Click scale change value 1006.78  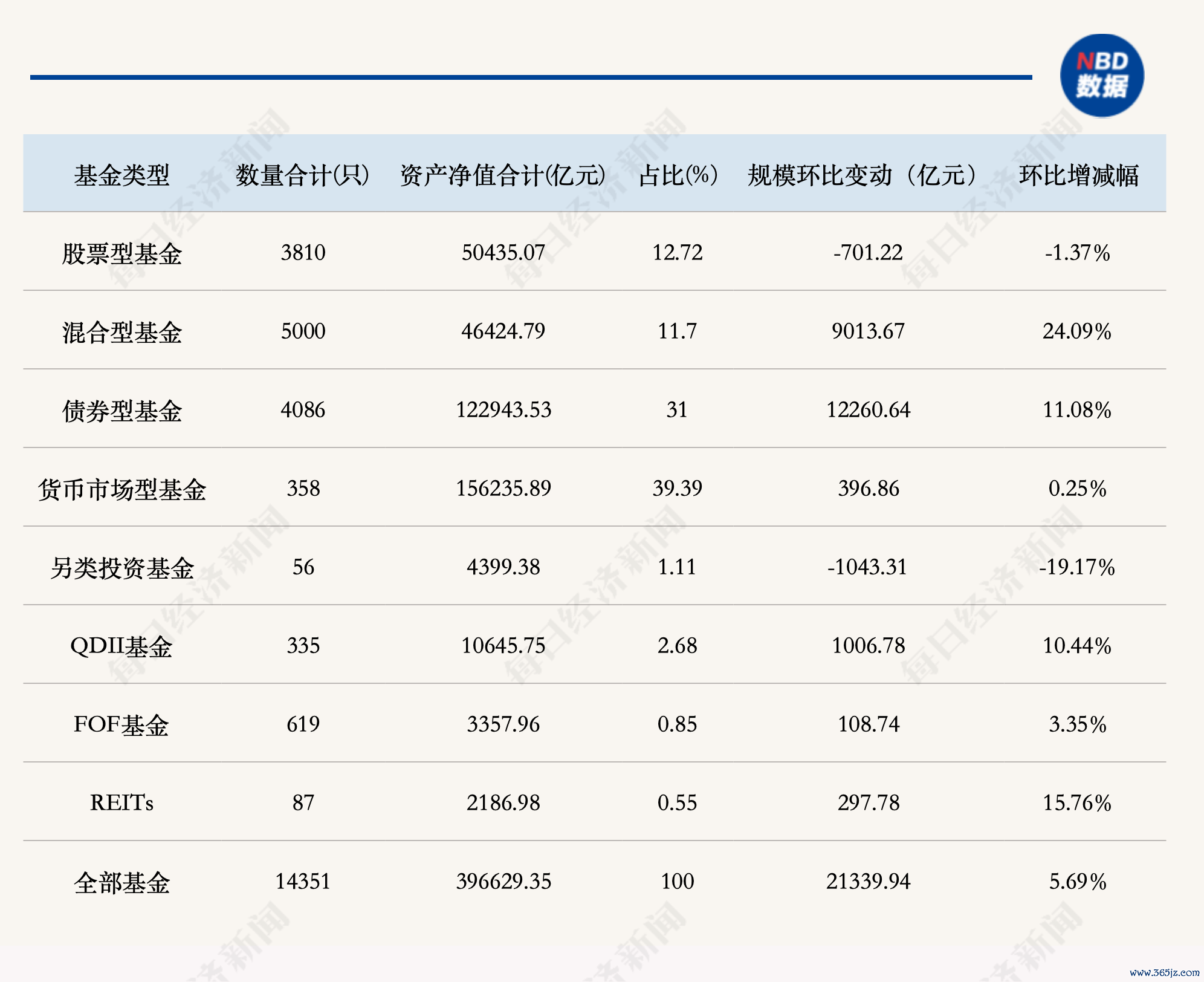pos(868,645)
